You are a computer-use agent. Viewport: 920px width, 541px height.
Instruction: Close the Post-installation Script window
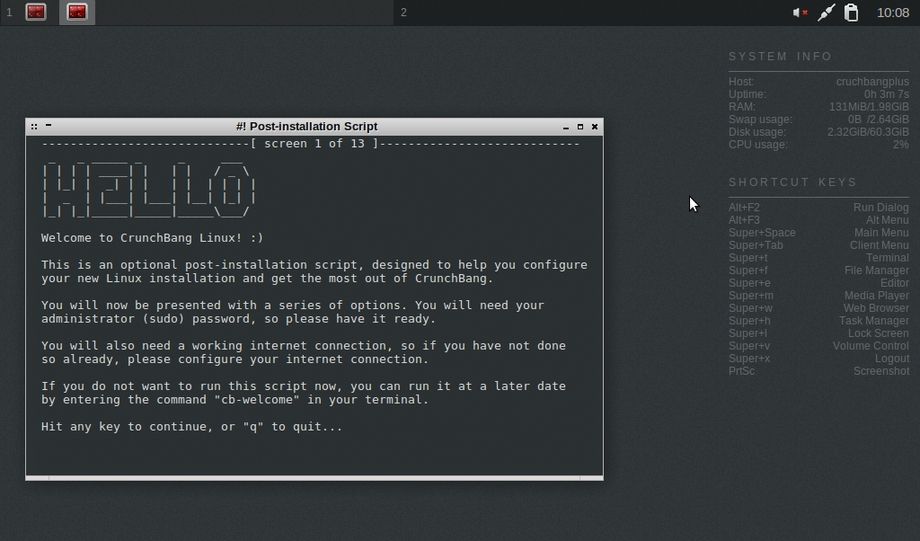(x=594, y=127)
